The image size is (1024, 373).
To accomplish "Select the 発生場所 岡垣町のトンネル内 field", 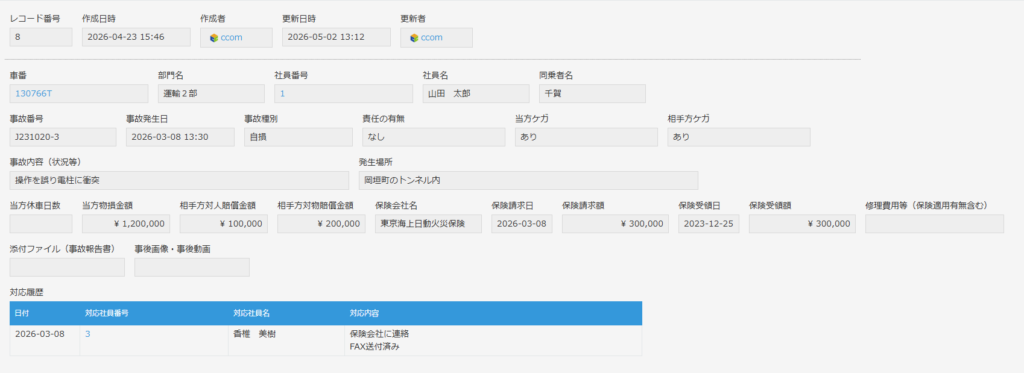I will tap(528, 180).
